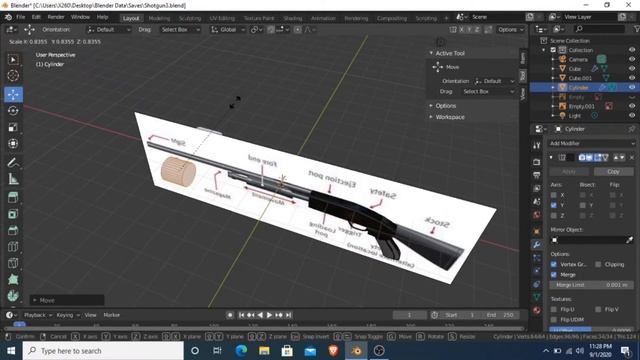The height and width of the screenshot is (360, 640).
Task: Open the Add Modifier dropdown
Action: (x=592, y=143)
